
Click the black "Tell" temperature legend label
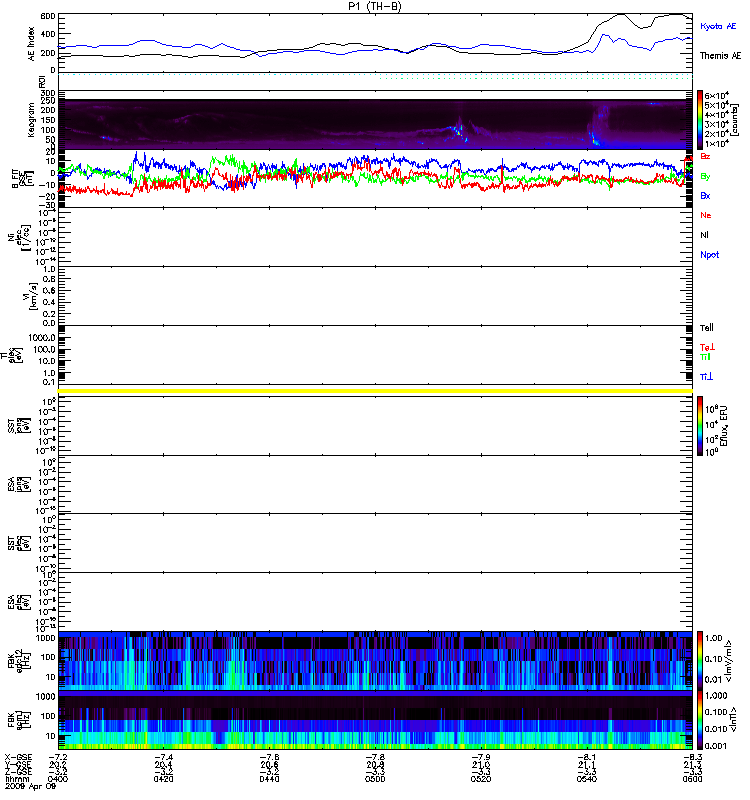point(707,328)
